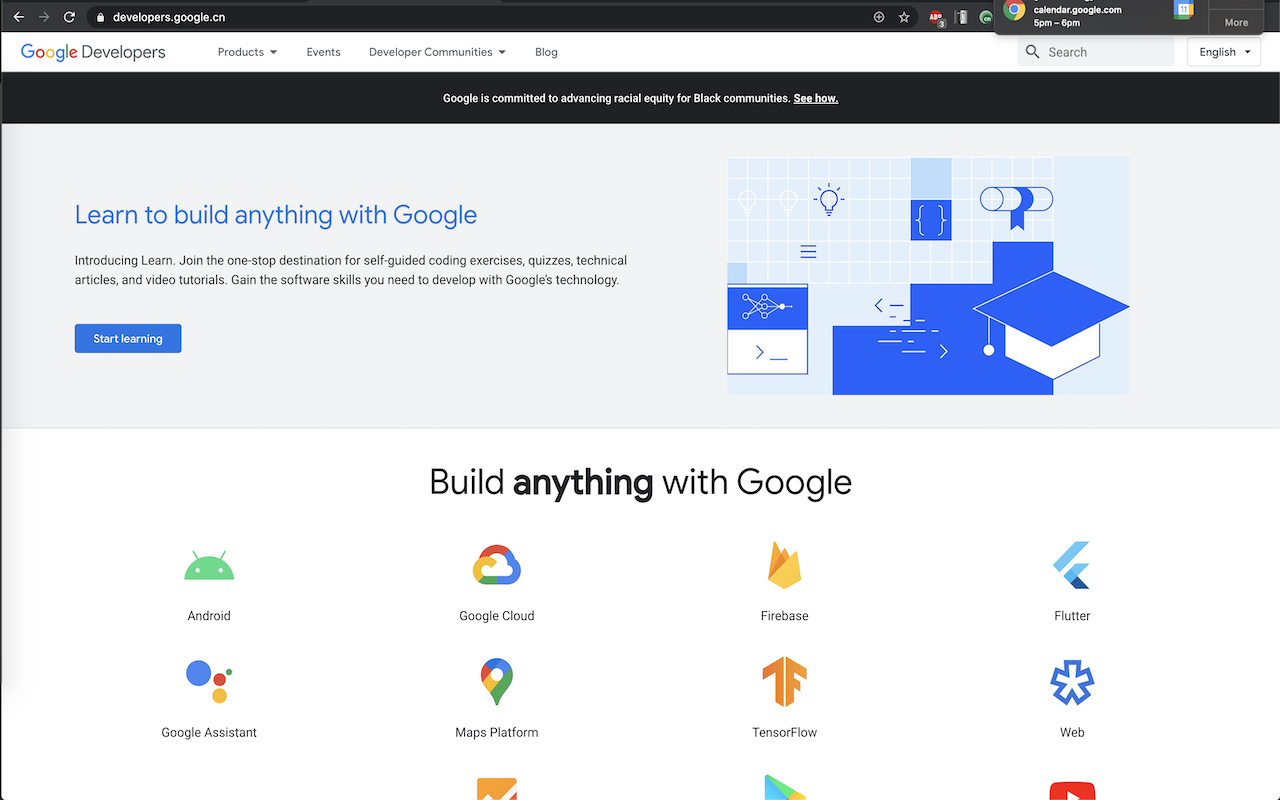Click the search magnifier icon

(1032, 51)
